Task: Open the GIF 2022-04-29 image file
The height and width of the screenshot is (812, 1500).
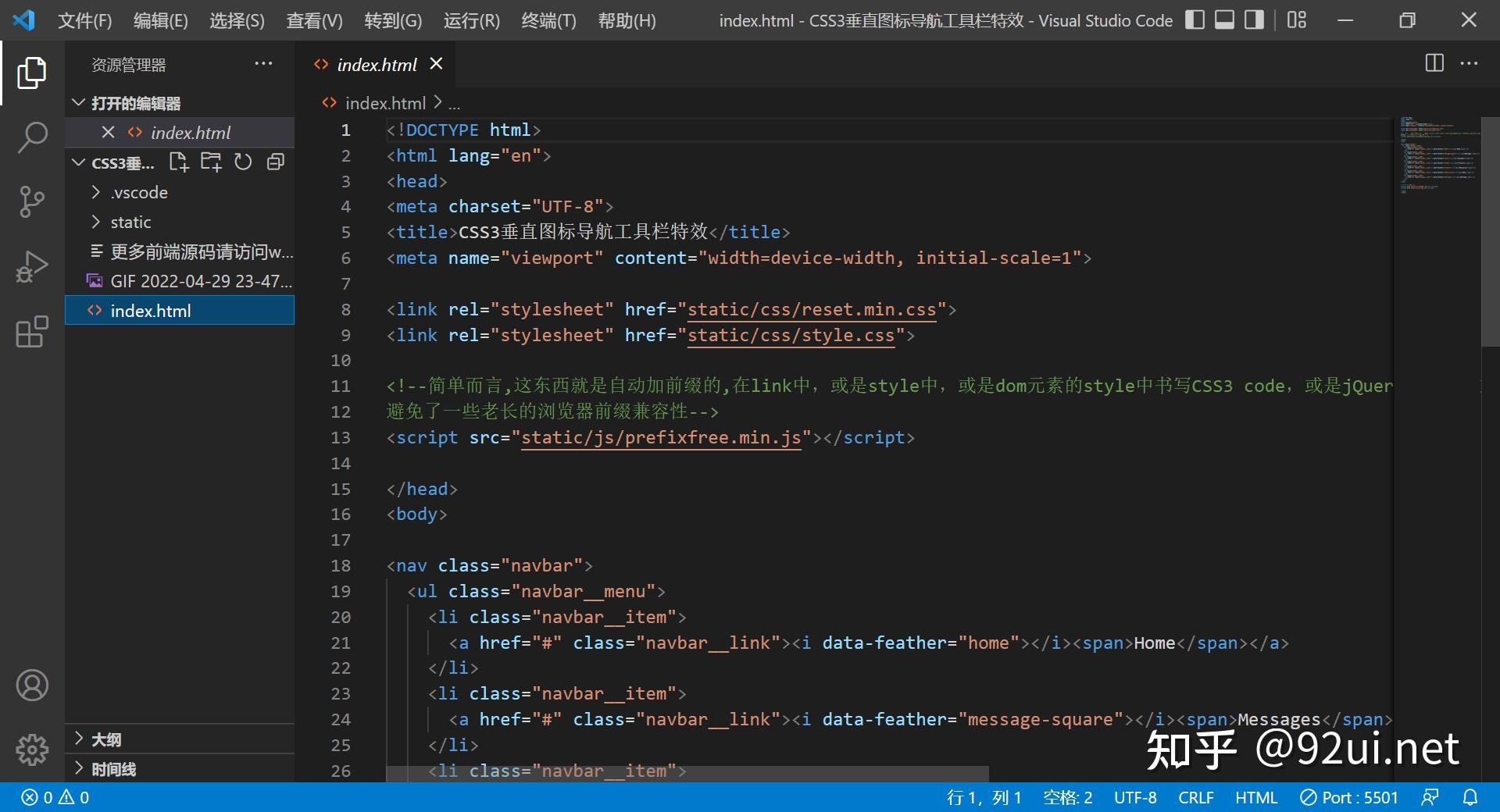Action: click(x=180, y=281)
